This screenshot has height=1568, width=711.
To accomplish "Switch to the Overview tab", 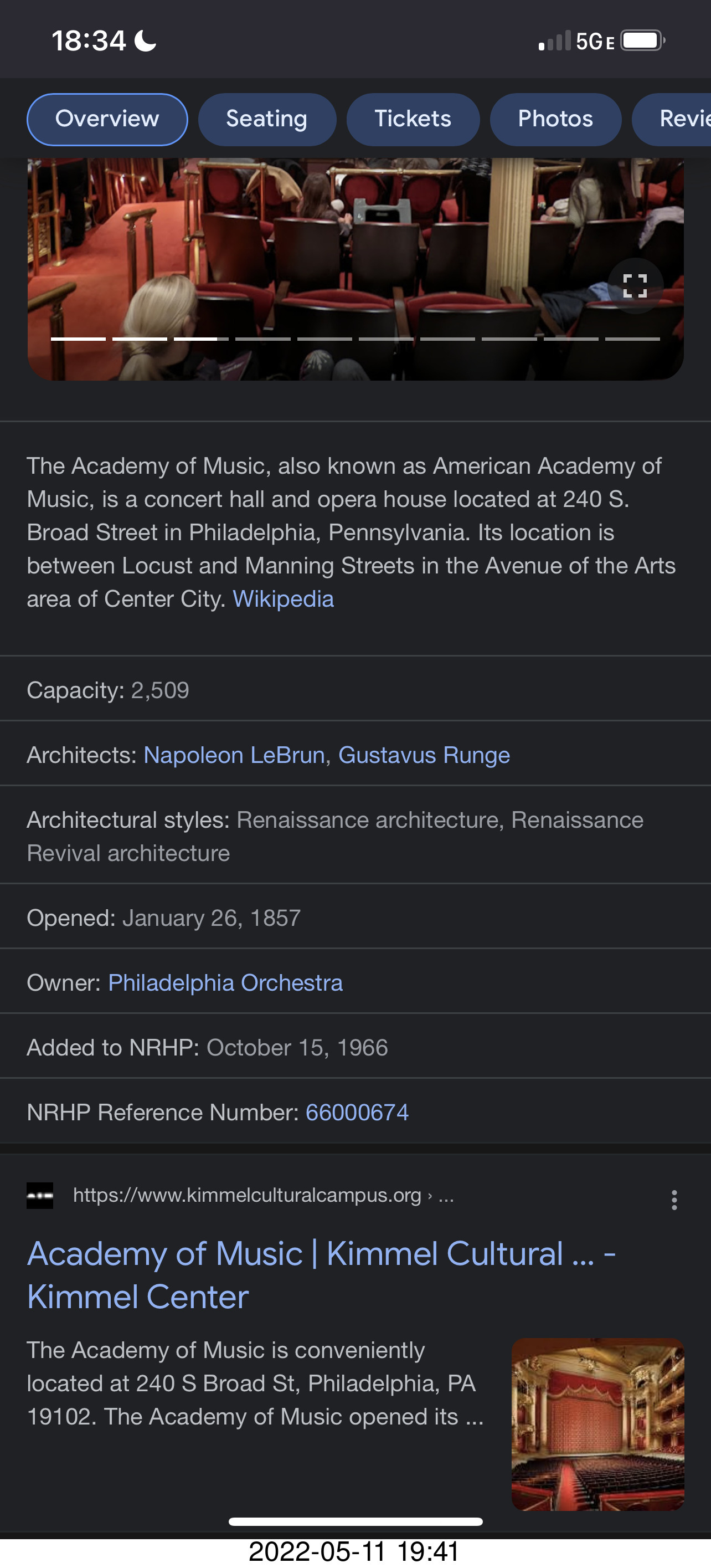I will tap(107, 119).
